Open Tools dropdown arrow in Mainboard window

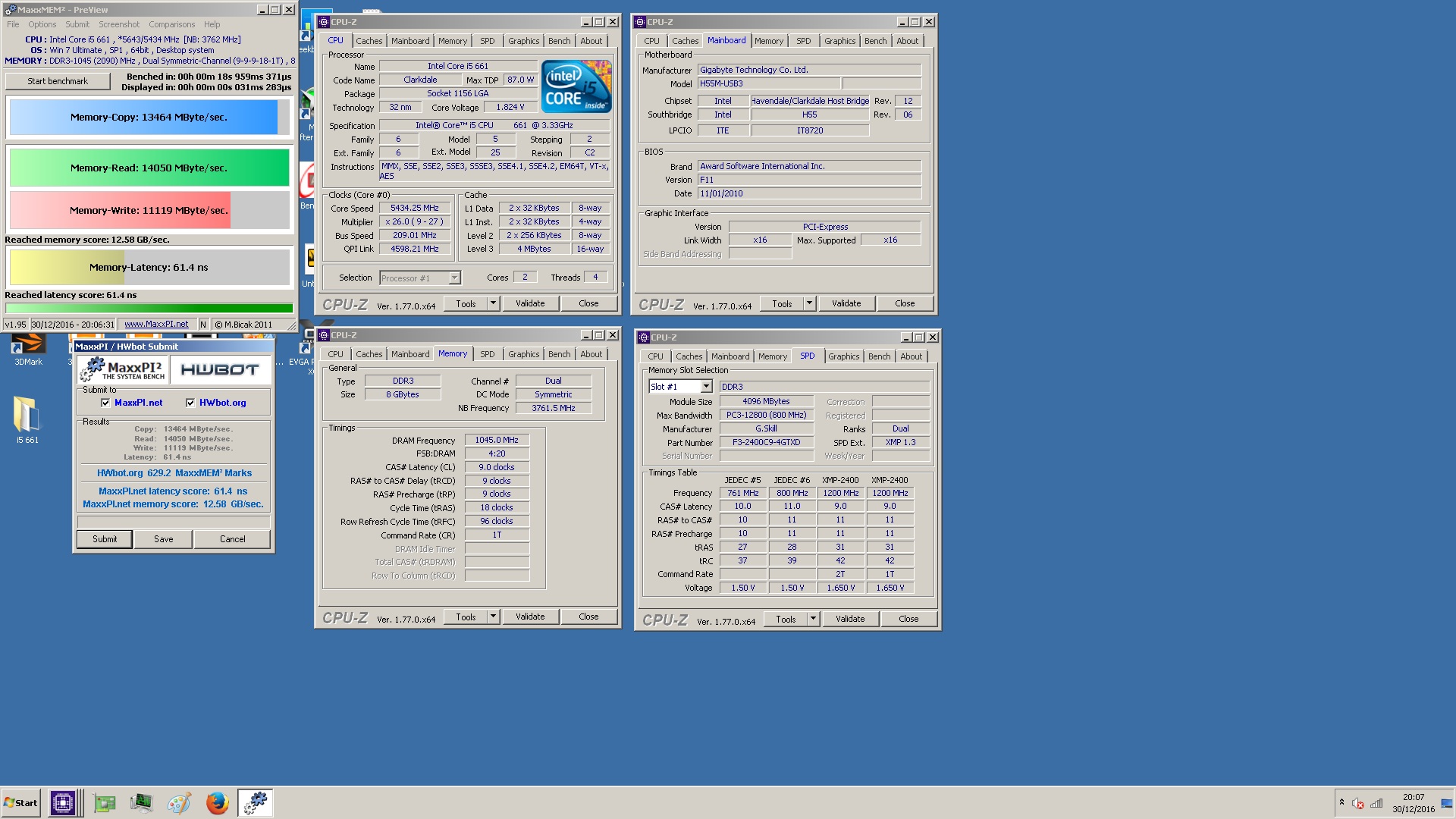click(x=809, y=303)
